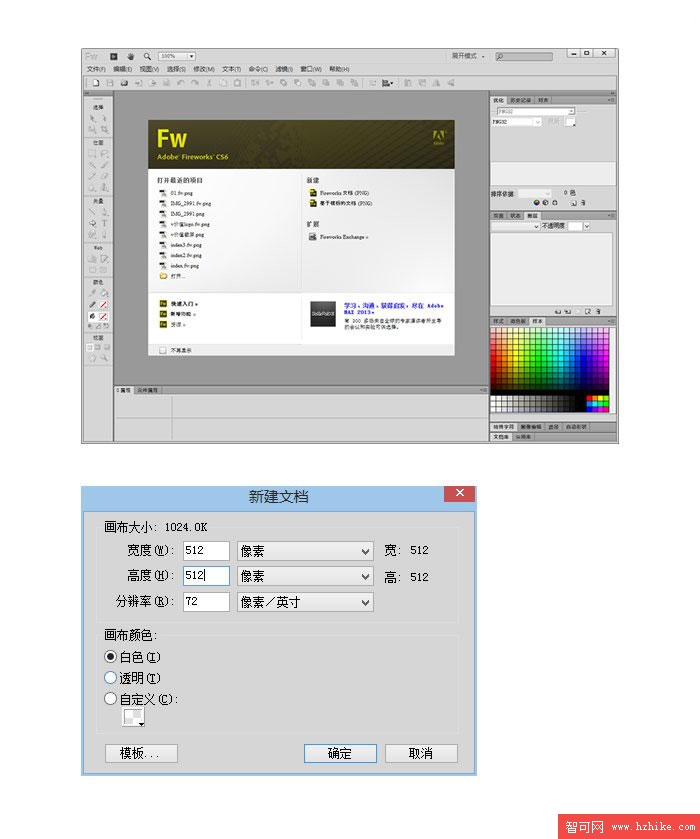Select the 白色 canvas color radio button
The width and height of the screenshot is (700, 839).
click(111, 657)
